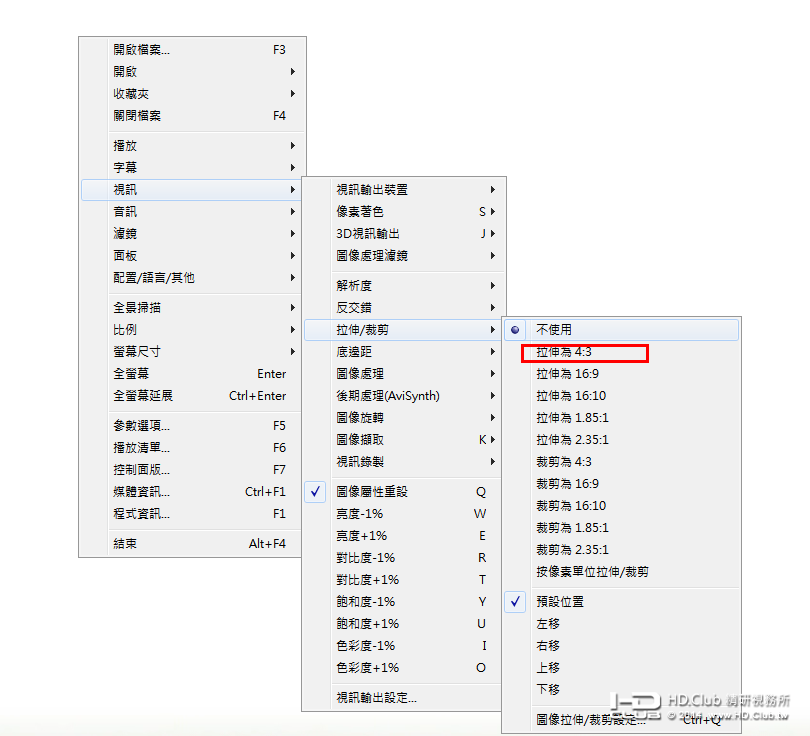Expand the 字幕 submenu
The width and height of the screenshot is (810, 736).
(x=191, y=168)
